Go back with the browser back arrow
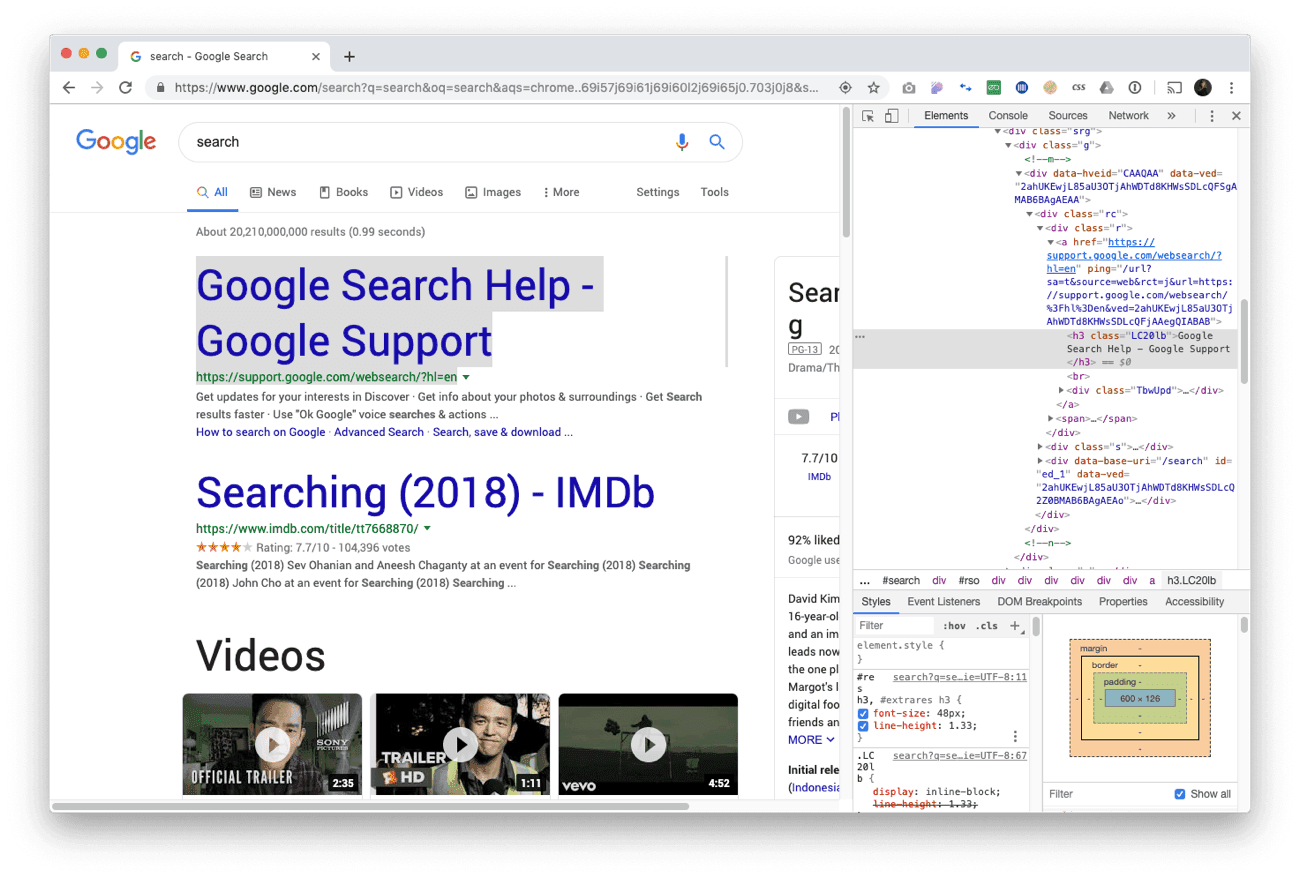Screen dimensions: 1300x877 (x=68, y=88)
